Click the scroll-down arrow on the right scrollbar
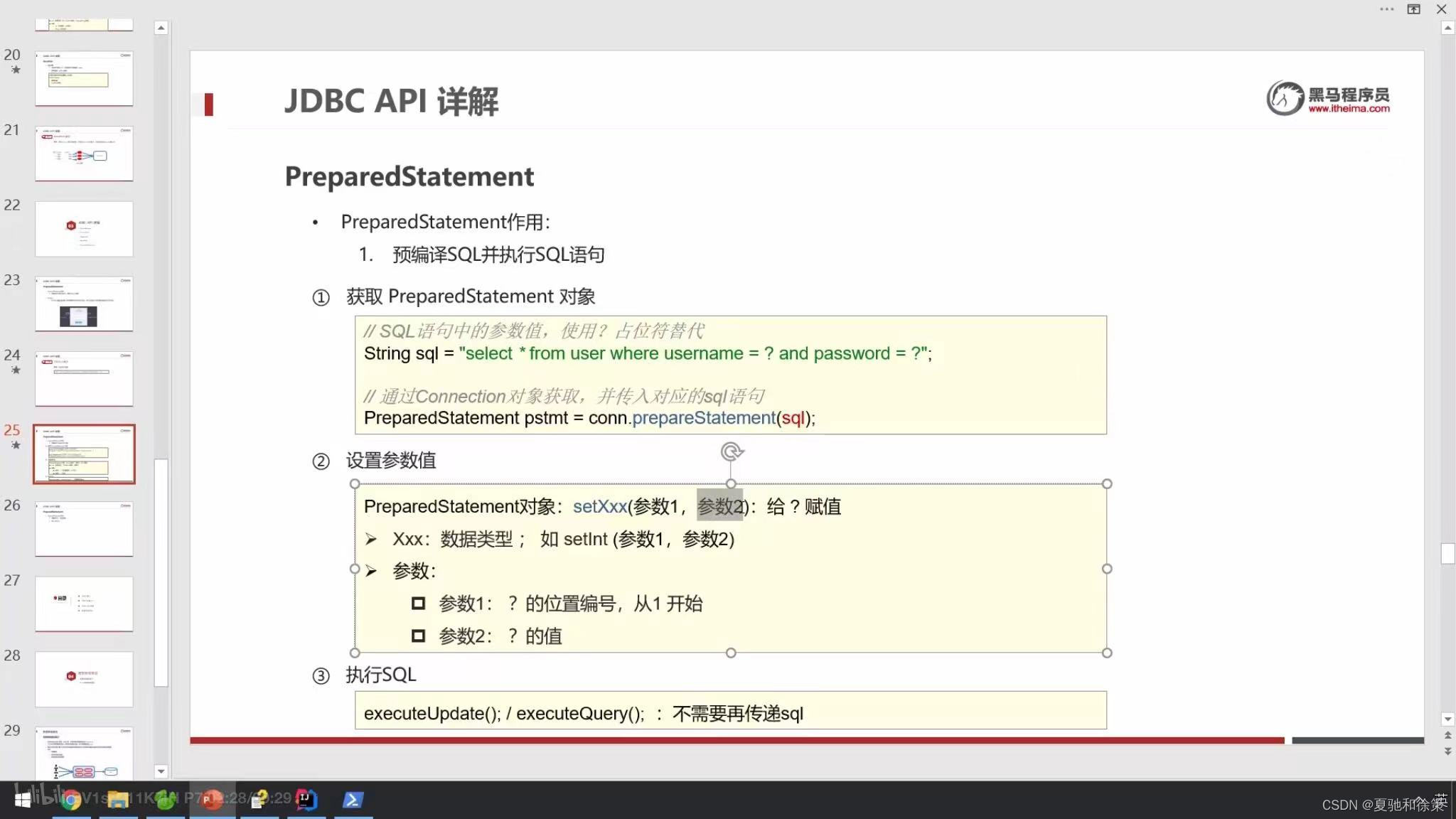This screenshot has width=1456, height=819. pyautogui.click(x=1448, y=718)
